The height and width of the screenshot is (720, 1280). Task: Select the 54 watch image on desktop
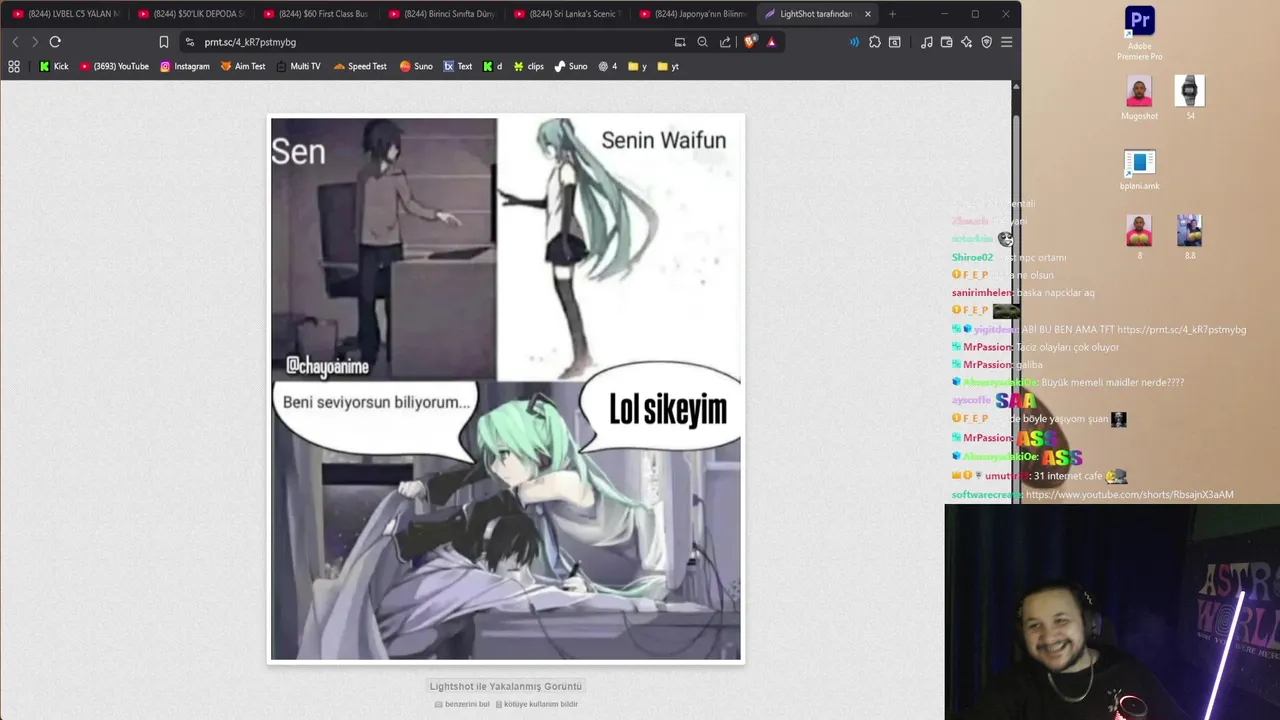pyautogui.click(x=1189, y=98)
